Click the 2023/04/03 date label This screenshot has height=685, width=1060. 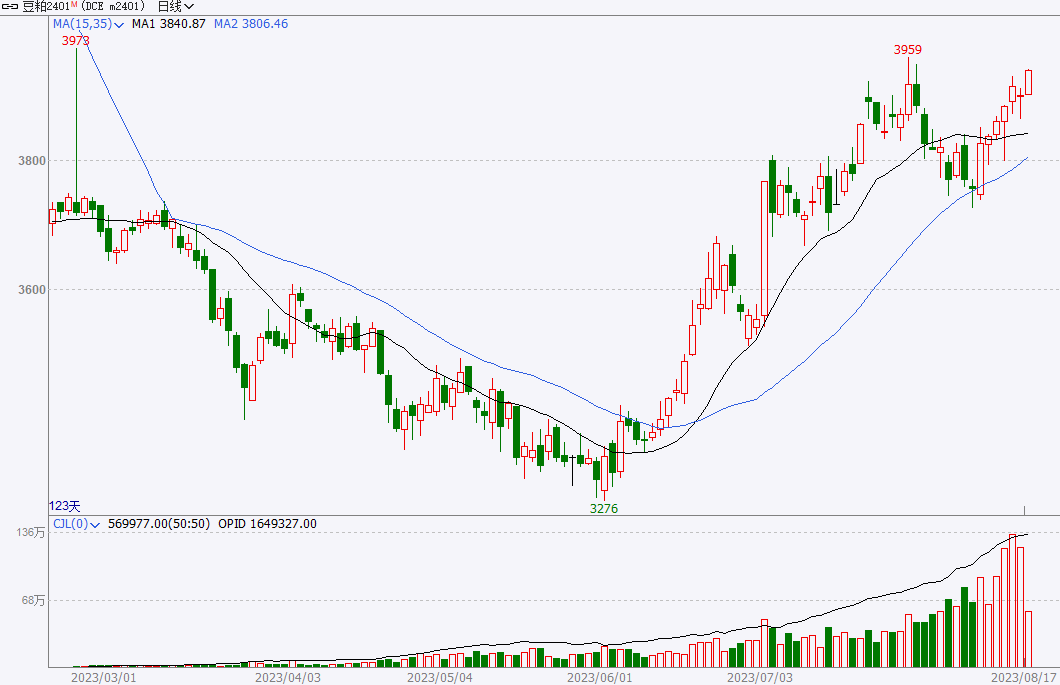pos(288,677)
